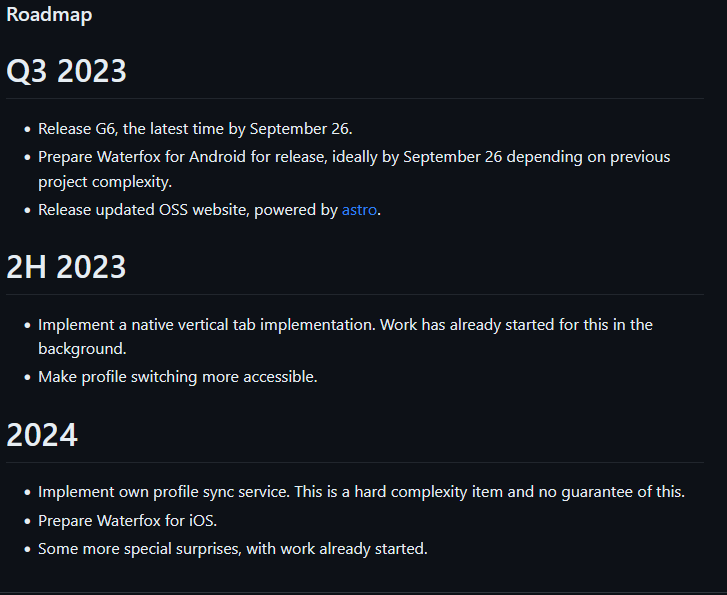727x595 pixels.
Task: Click the Q3 2023 section heading
Action: pos(66,72)
